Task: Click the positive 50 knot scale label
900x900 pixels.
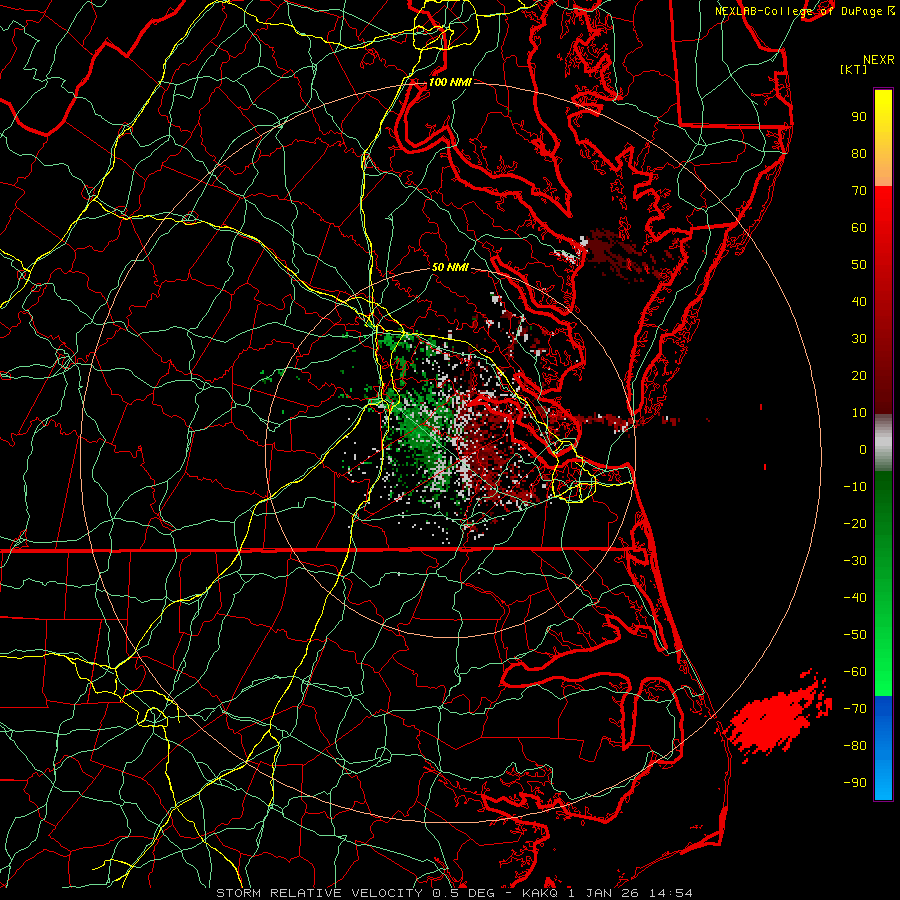Action: pos(859,265)
